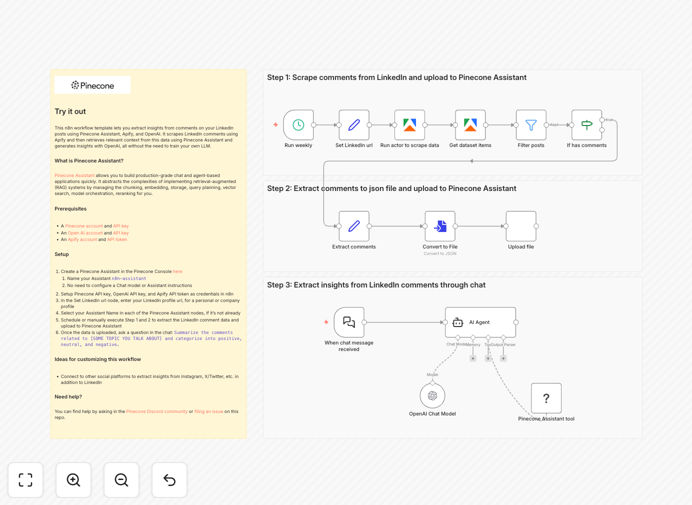The image size is (692, 505).
Task: Select the Pinecone Assistant tool node
Action: pyautogui.click(x=546, y=398)
